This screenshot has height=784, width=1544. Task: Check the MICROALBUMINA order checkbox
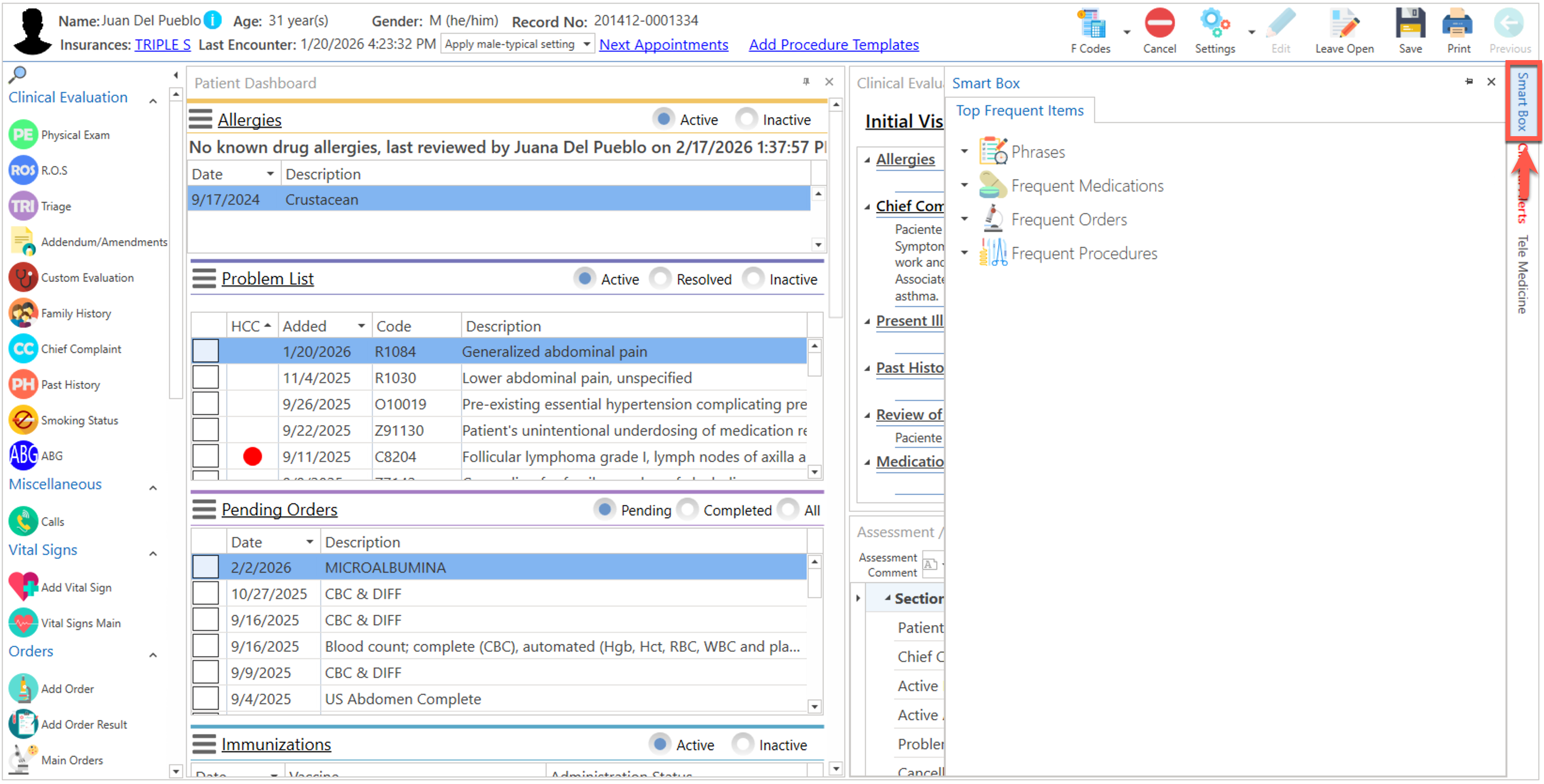(205, 567)
